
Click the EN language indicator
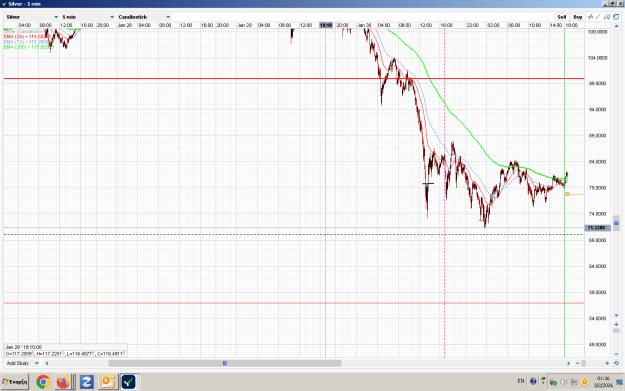click(521, 381)
